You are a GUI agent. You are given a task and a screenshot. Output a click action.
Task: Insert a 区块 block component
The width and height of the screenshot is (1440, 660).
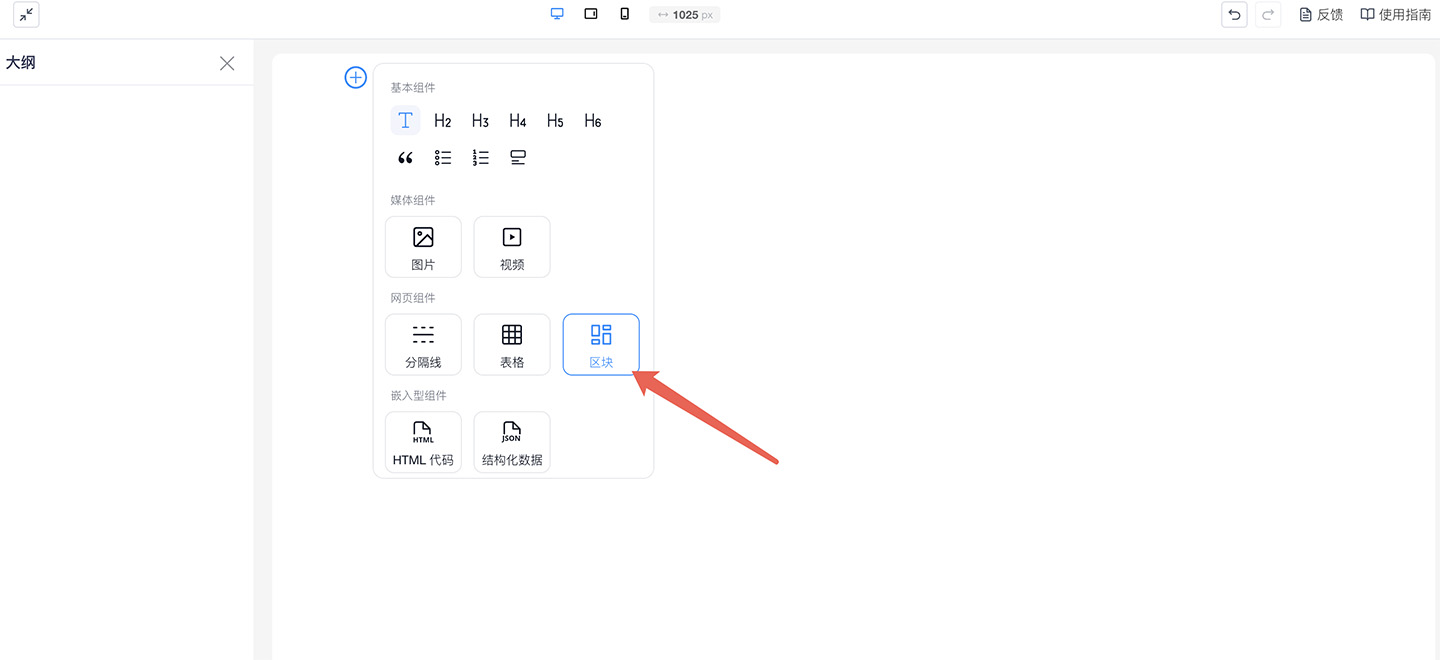tap(601, 345)
